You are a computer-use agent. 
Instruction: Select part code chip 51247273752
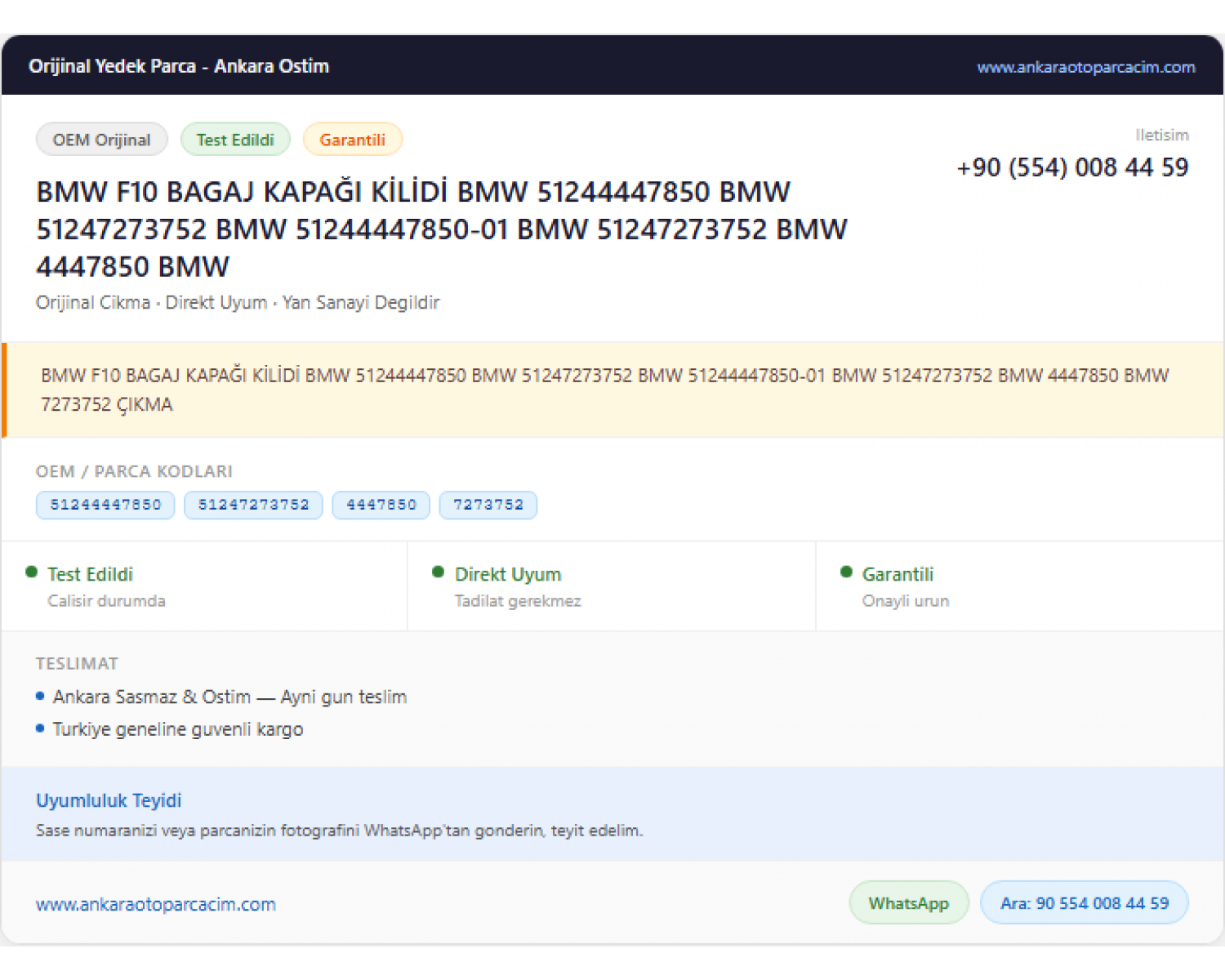click(x=253, y=505)
